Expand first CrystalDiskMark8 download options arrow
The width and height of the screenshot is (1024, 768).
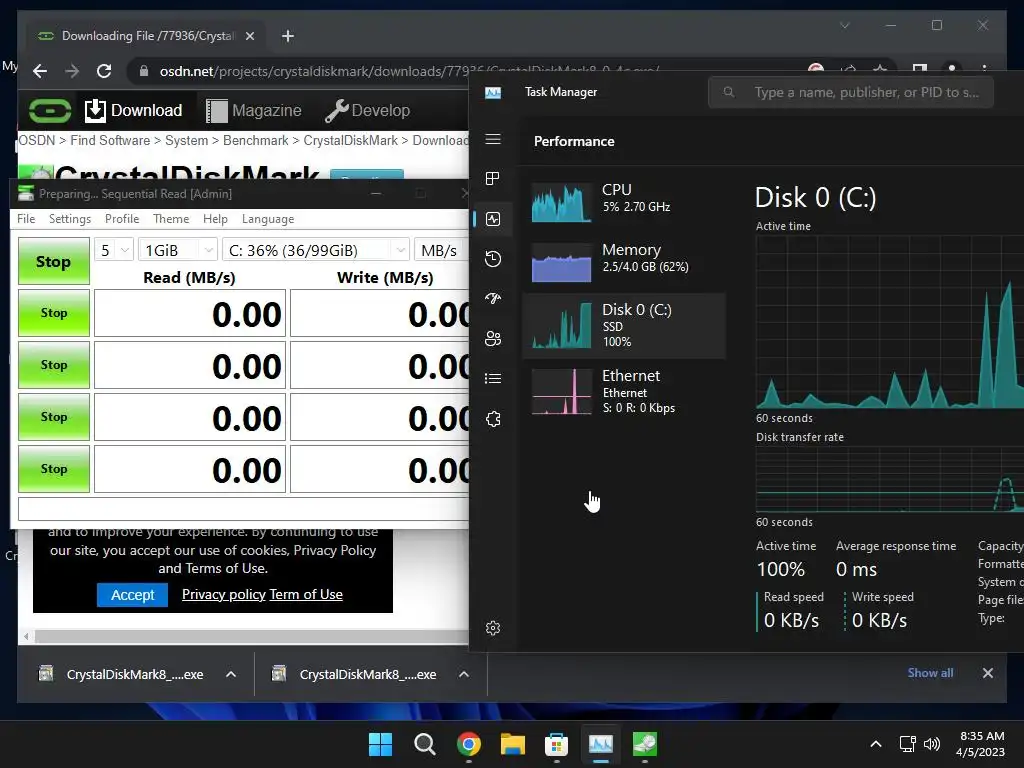231,674
